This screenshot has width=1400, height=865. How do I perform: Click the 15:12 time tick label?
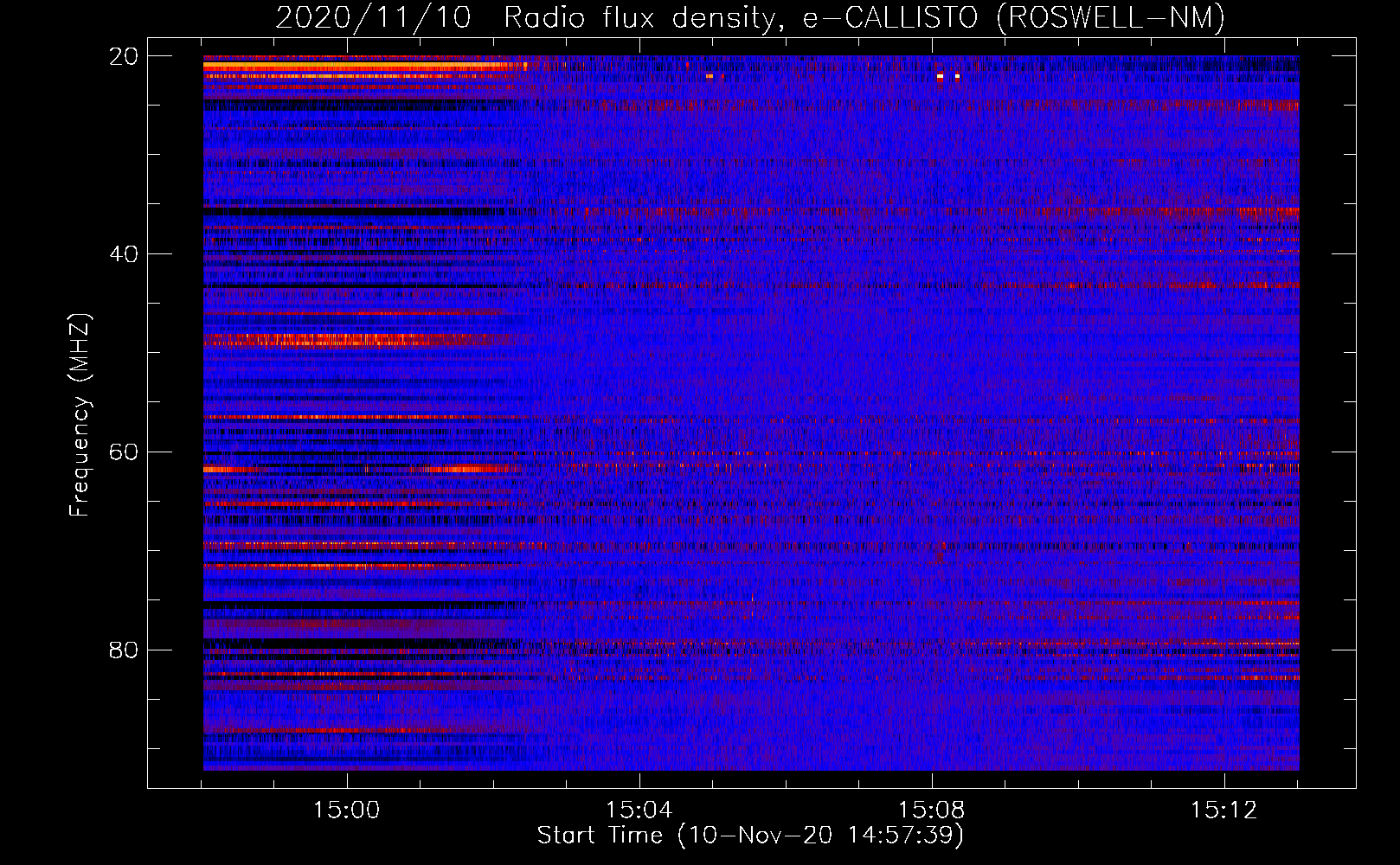tap(1223, 811)
